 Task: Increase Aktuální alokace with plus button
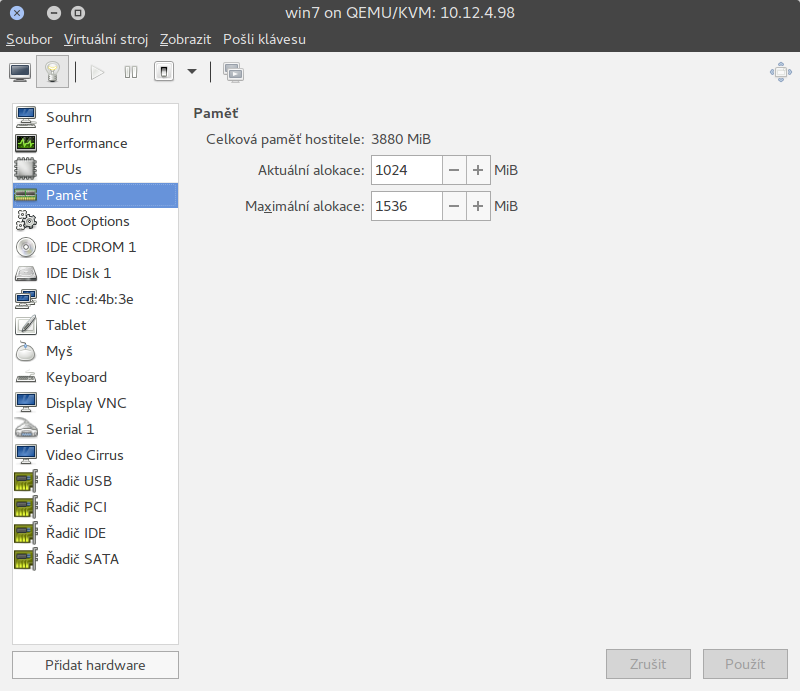pos(478,170)
